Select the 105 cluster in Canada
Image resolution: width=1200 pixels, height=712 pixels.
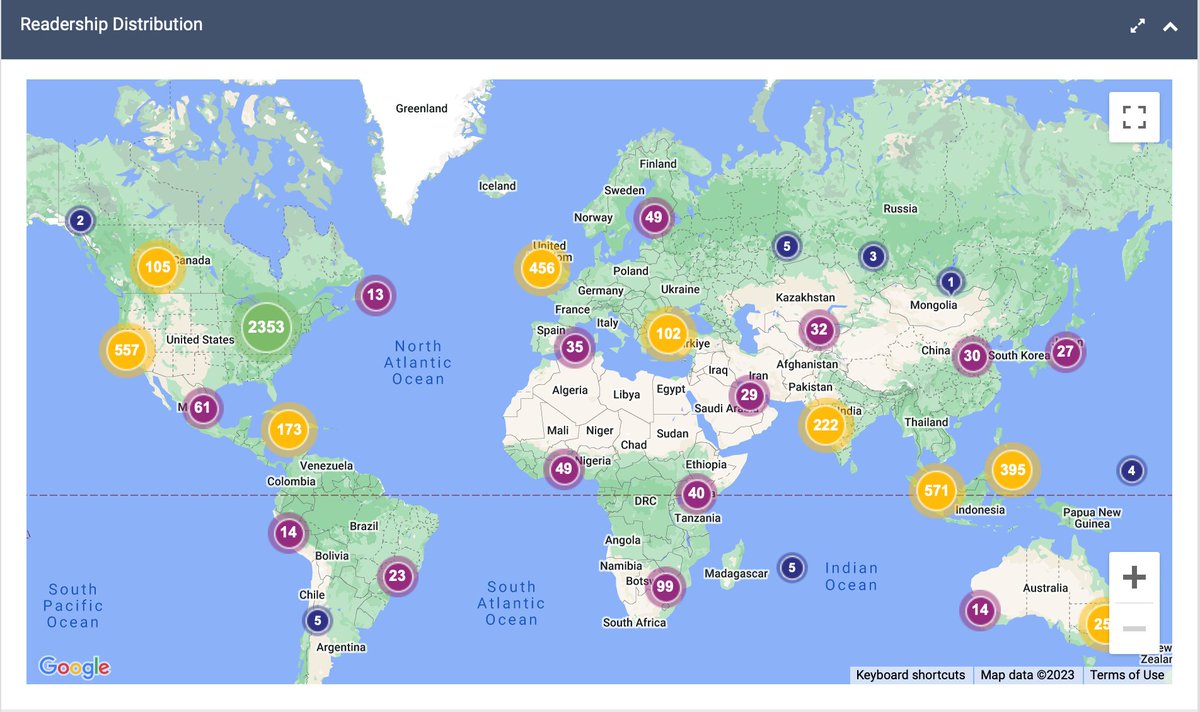[x=157, y=267]
